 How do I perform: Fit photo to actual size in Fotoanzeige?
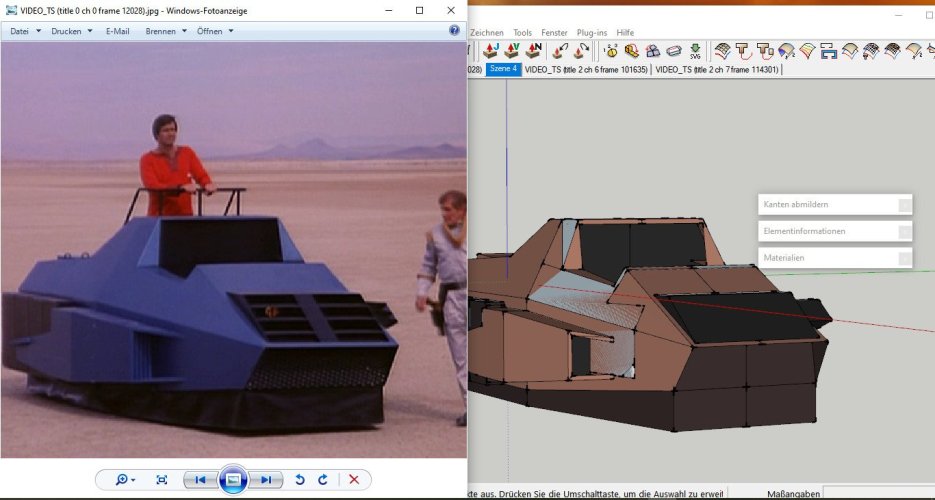point(161,480)
